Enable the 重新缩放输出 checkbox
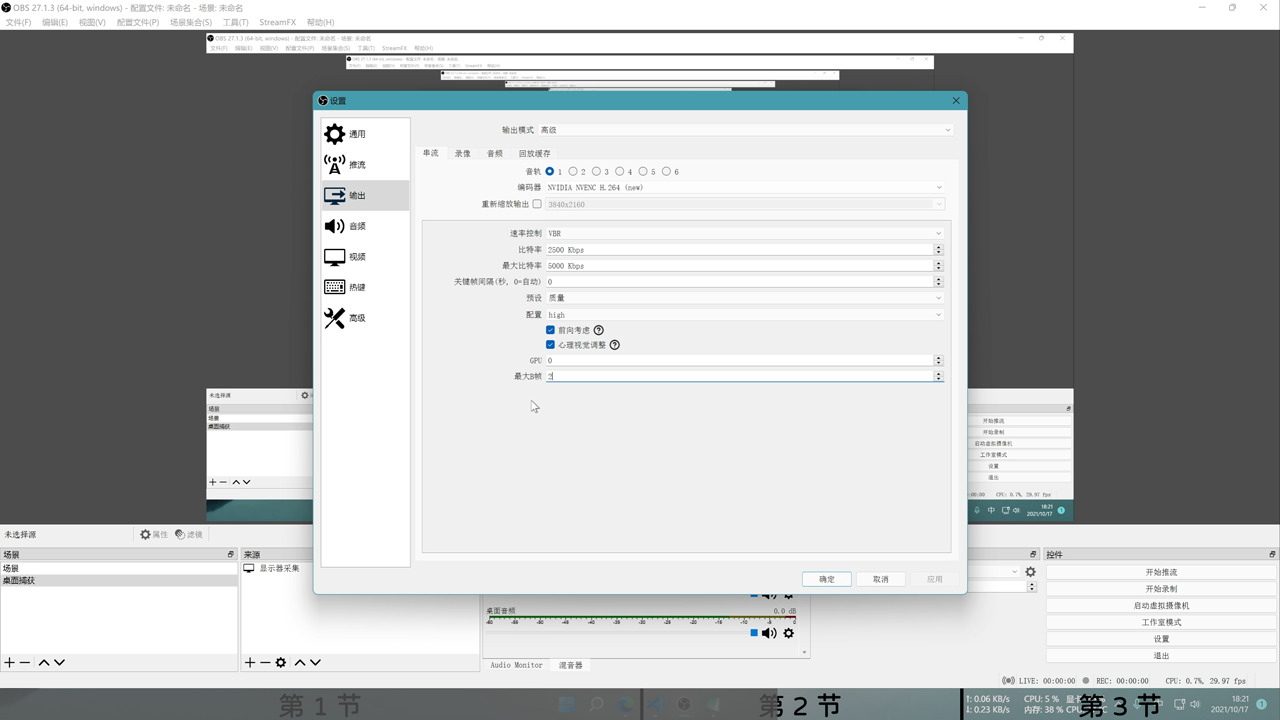The width and height of the screenshot is (1280, 720). tap(537, 203)
